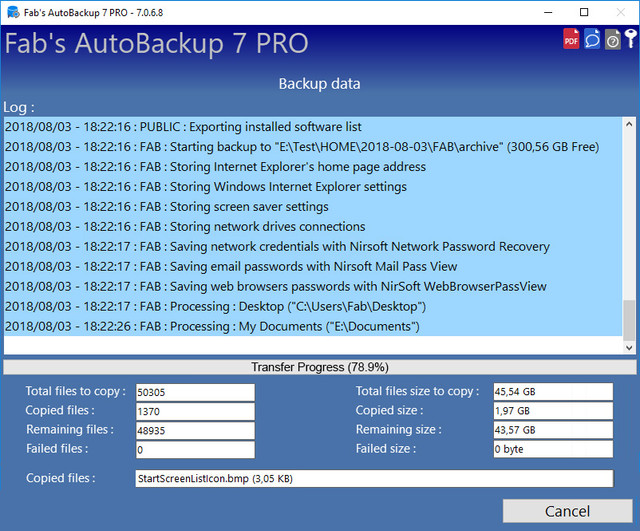Select log line 'Storing Windows Internet Explorer settings'
This screenshot has width=640, height=531.
tap(313, 187)
